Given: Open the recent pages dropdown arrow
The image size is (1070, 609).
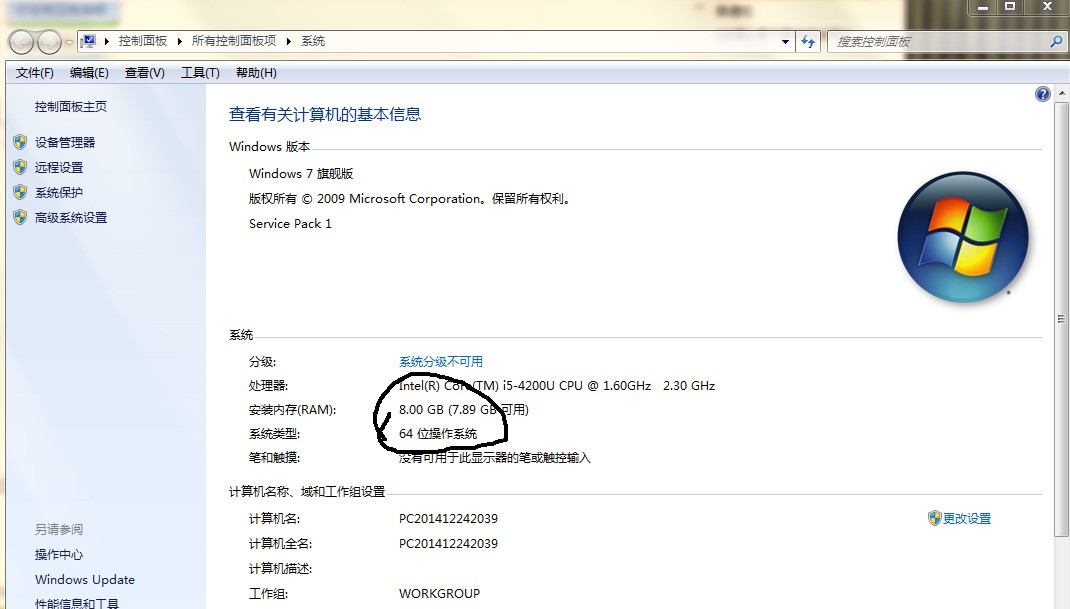Looking at the screenshot, I should coord(69,42).
